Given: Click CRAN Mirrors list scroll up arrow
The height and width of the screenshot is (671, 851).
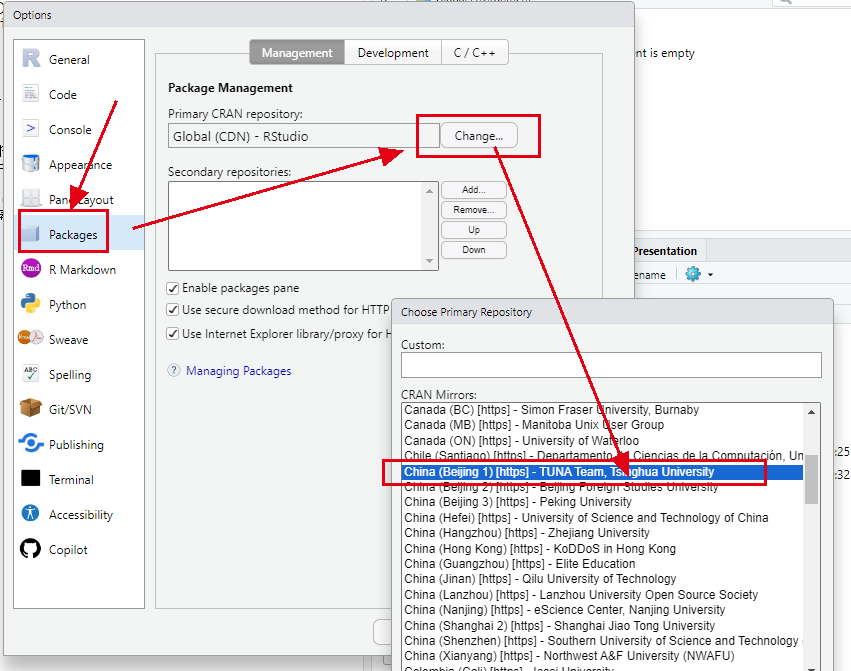Looking at the screenshot, I should coord(811,412).
